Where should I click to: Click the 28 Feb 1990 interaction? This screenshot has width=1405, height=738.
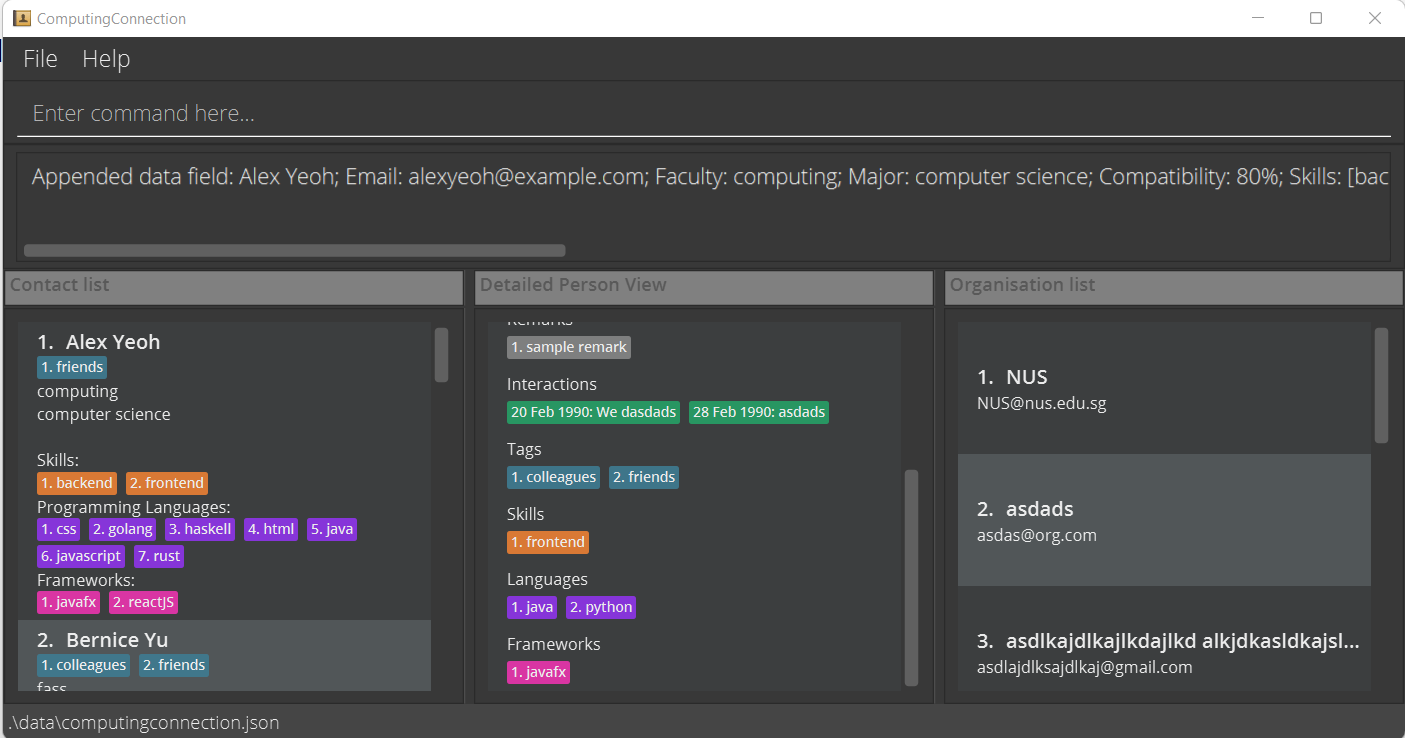pyautogui.click(x=758, y=412)
